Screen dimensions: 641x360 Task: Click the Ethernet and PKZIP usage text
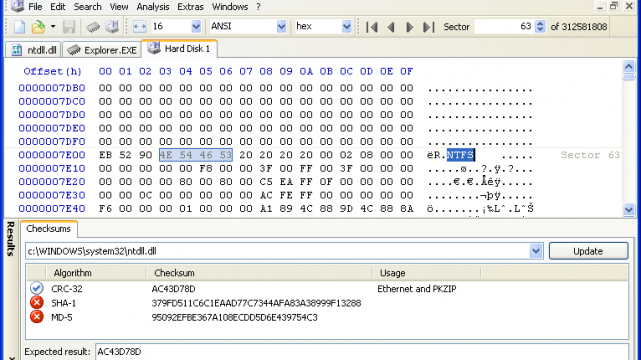[417, 289]
